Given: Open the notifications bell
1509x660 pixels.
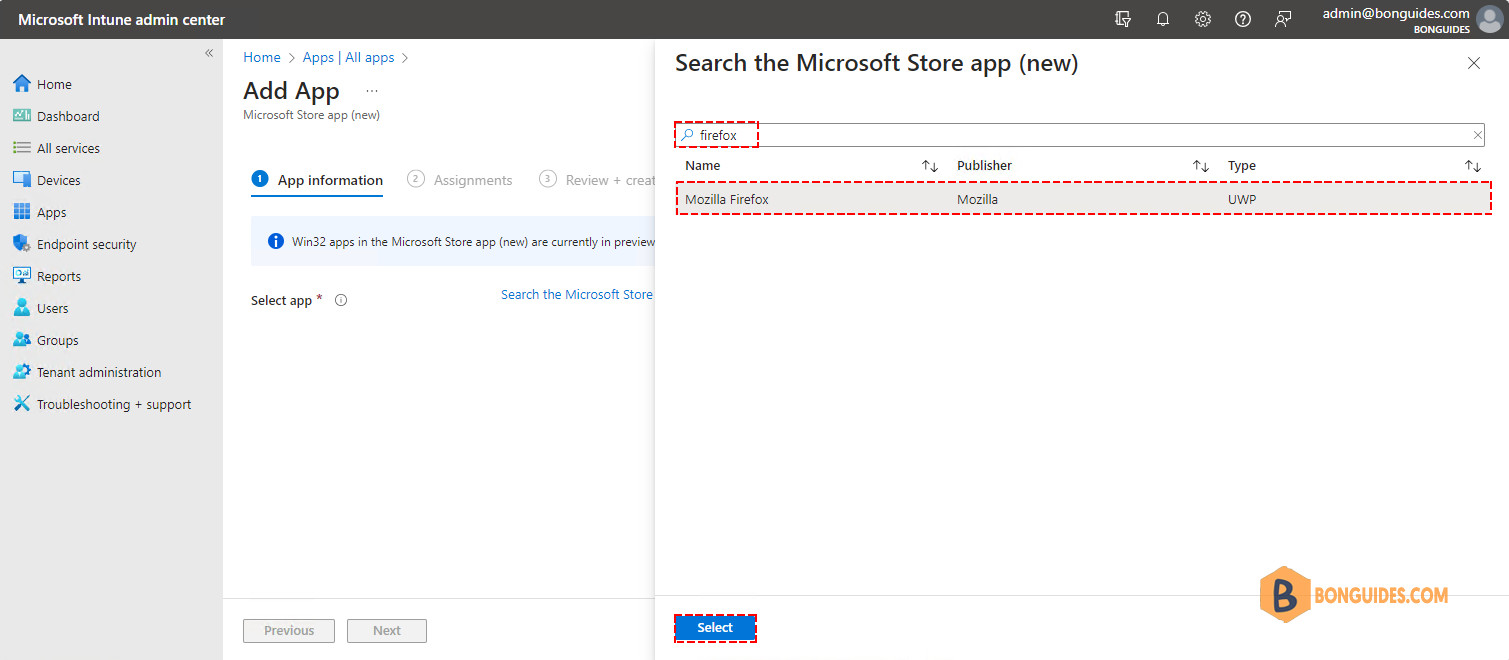Looking at the screenshot, I should (x=1163, y=19).
